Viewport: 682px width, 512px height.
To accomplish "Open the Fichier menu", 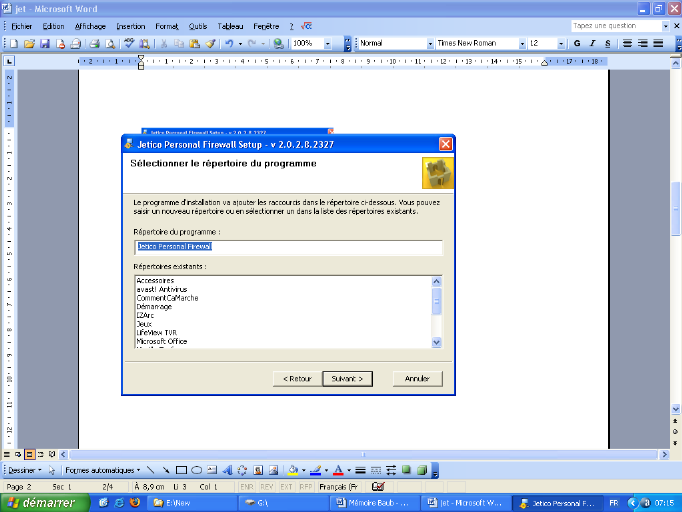I will [21, 27].
